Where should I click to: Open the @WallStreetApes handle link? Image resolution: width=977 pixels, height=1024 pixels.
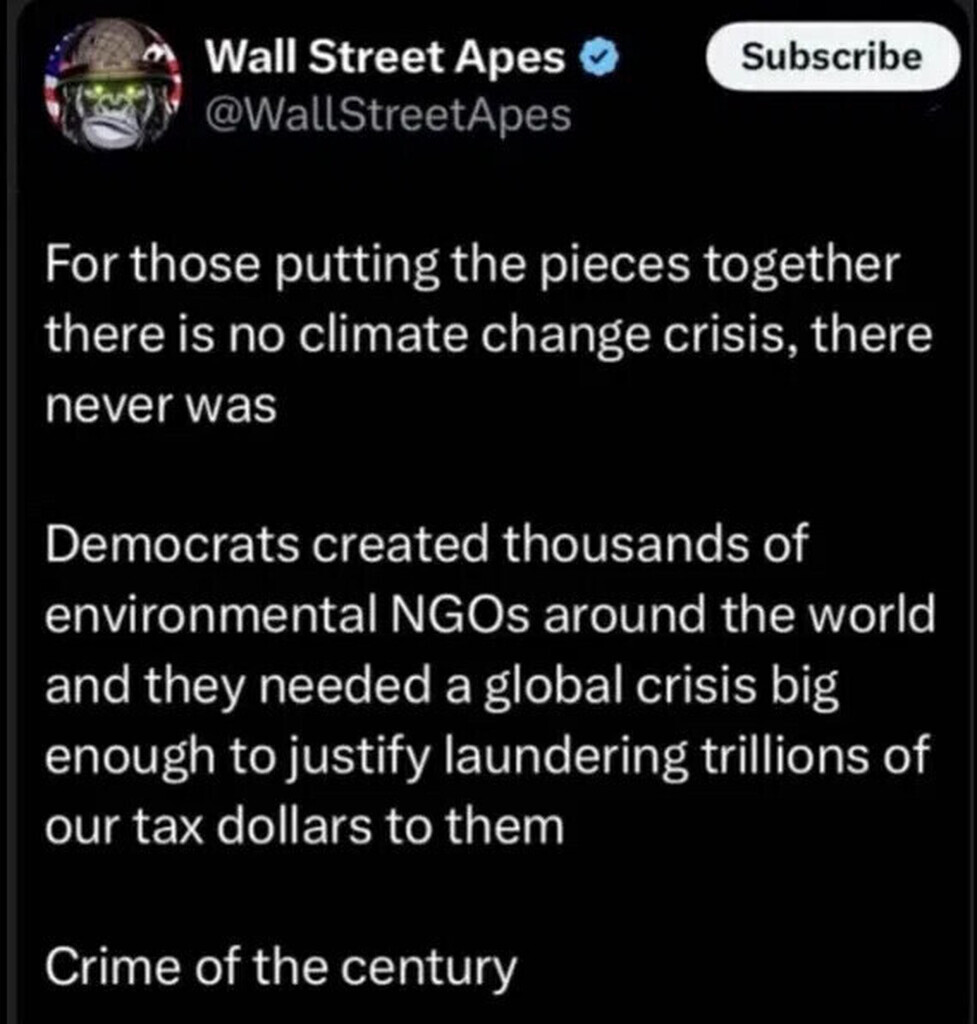388,117
